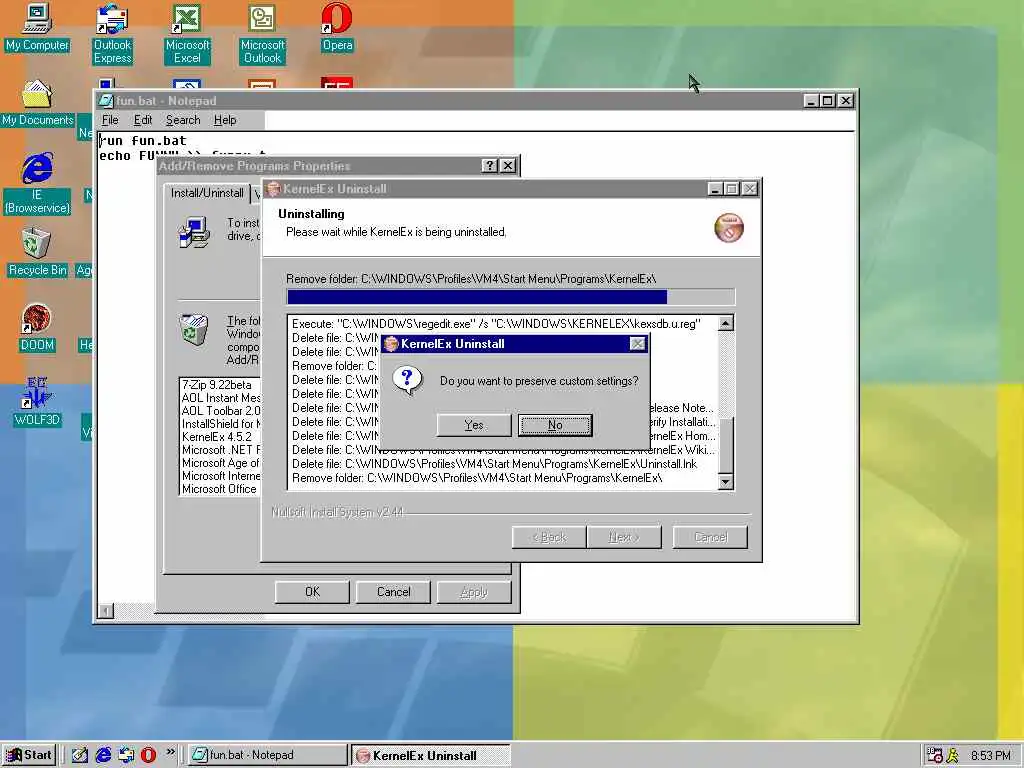
Task: Click Opera quick launch icon in taskbar
Action: [148, 755]
